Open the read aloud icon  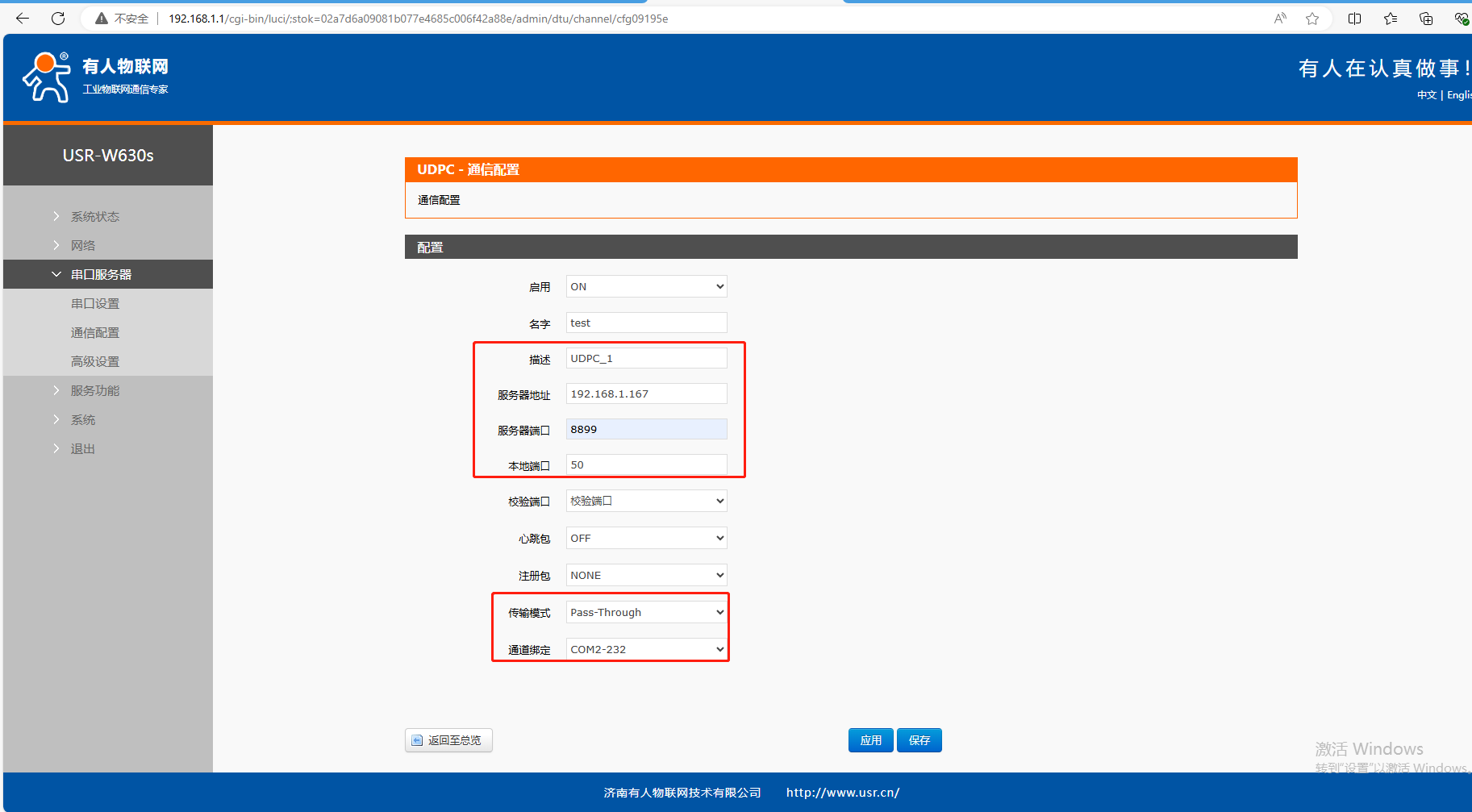[x=1280, y=19]
